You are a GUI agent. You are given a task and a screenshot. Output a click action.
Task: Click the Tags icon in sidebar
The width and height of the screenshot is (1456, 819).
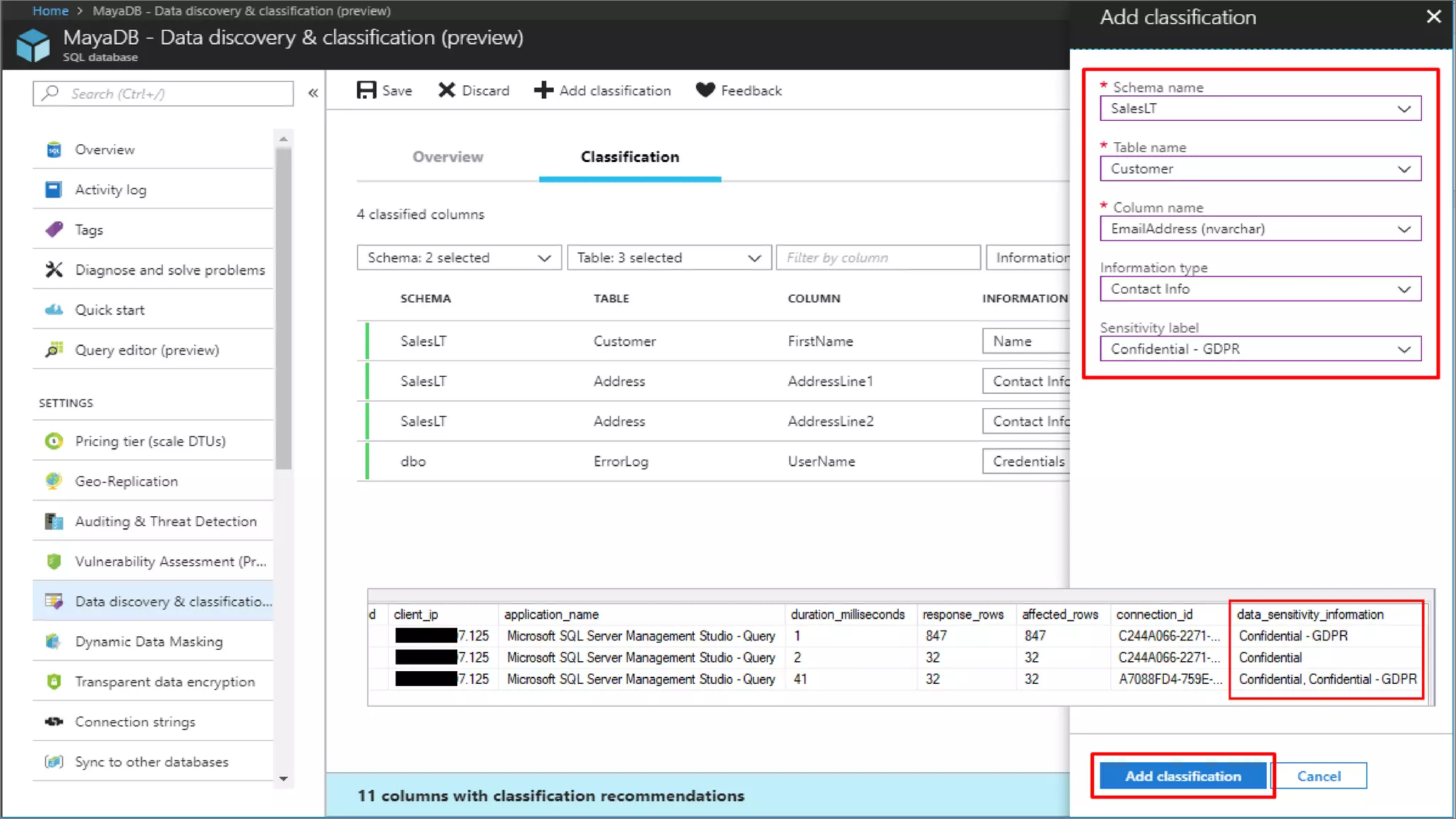click(54, 230)
